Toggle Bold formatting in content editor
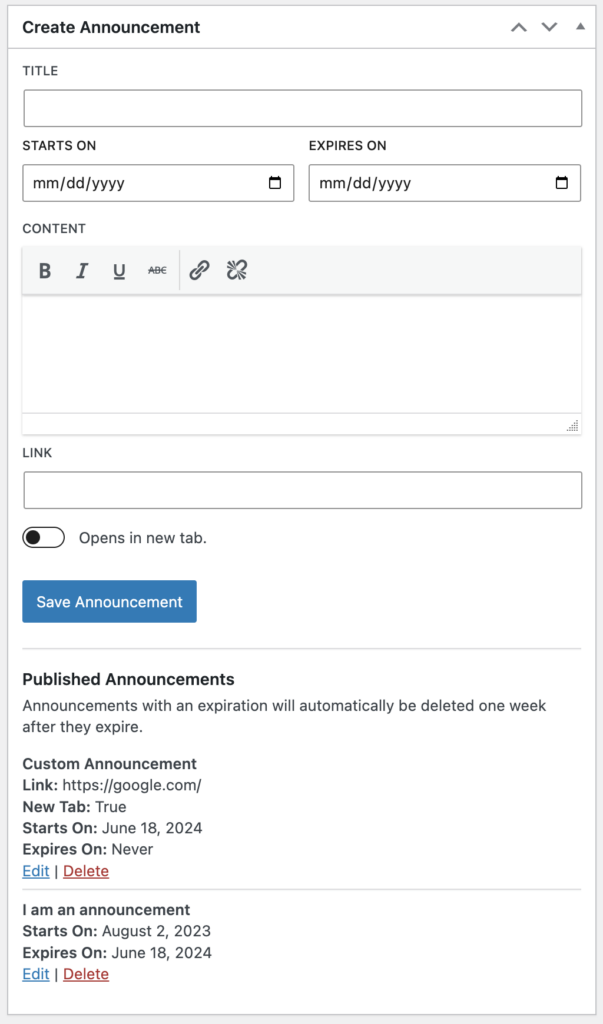The width and height of the screenshot is (603, 1024). pos(45,271)
